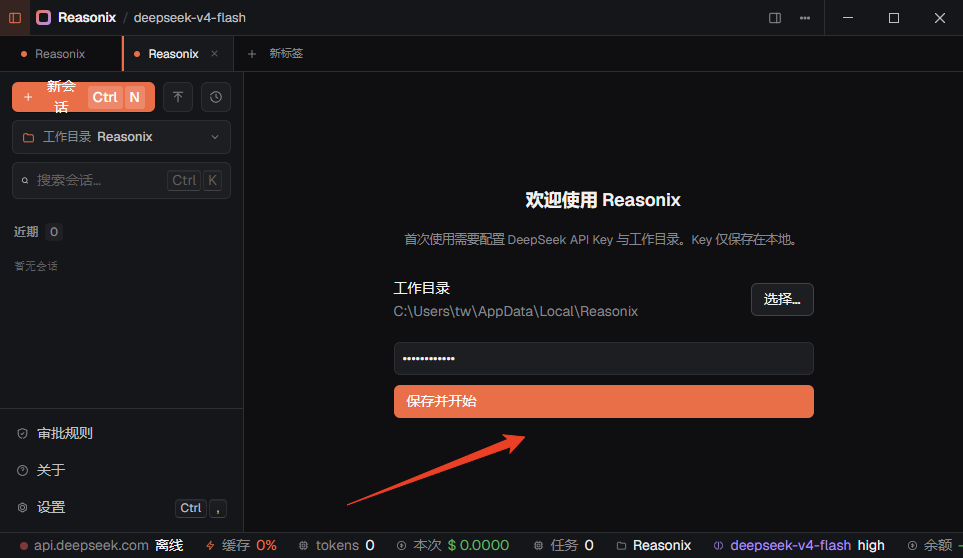Image resolution: width=963 pixels, height=558 pixels.
Task: Toggle the sidebar panel icon in title bar
Action: [x=15, y=18]
